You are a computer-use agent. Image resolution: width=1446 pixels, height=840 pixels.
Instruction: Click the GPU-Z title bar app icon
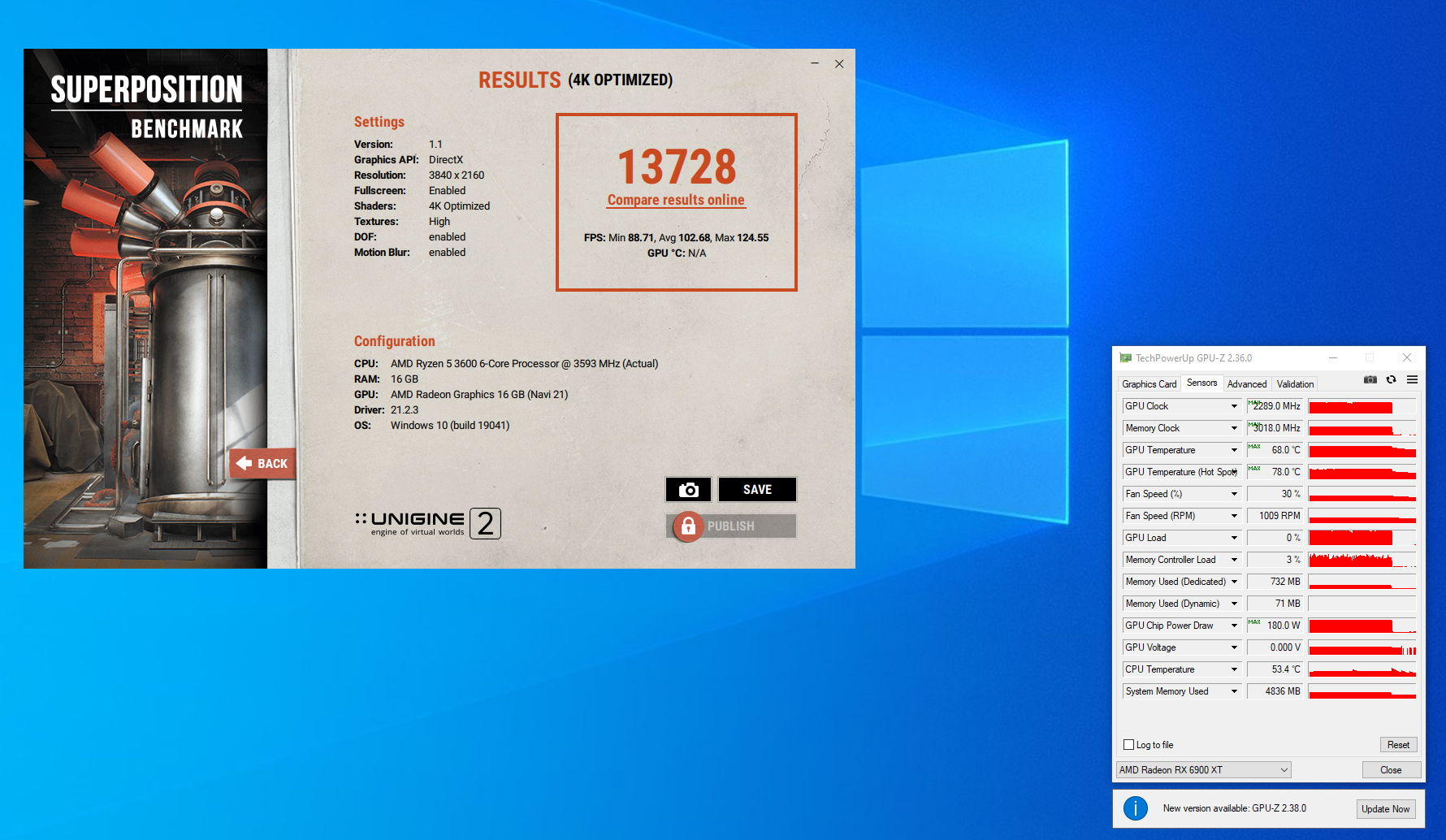[1125, 357]
